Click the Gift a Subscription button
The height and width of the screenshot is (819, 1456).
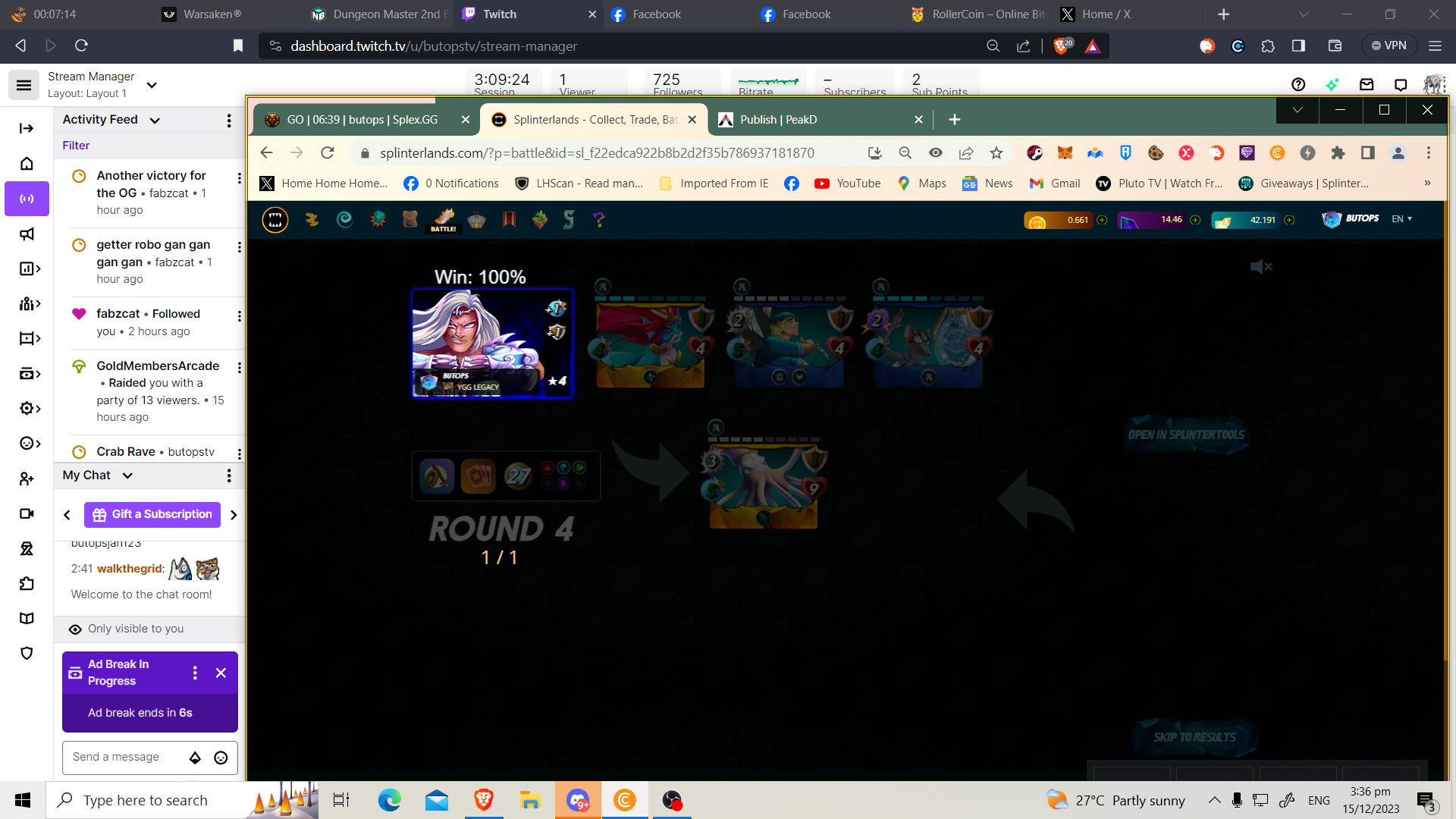152,514
